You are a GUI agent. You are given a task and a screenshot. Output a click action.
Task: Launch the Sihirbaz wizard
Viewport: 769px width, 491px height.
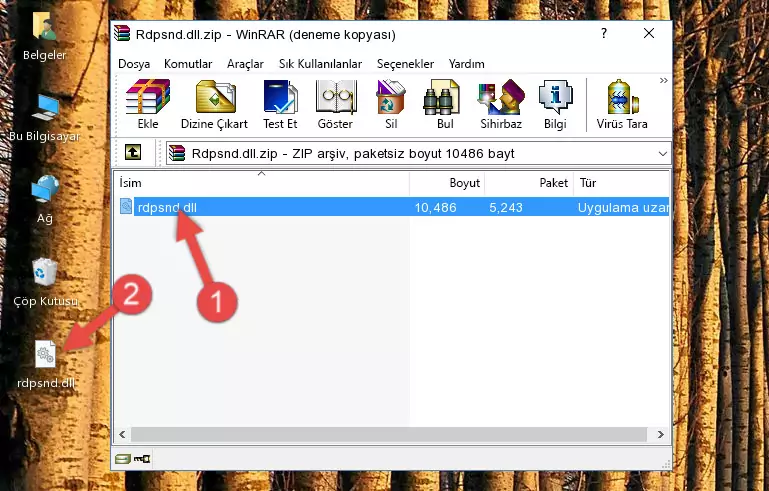[501, 104]
